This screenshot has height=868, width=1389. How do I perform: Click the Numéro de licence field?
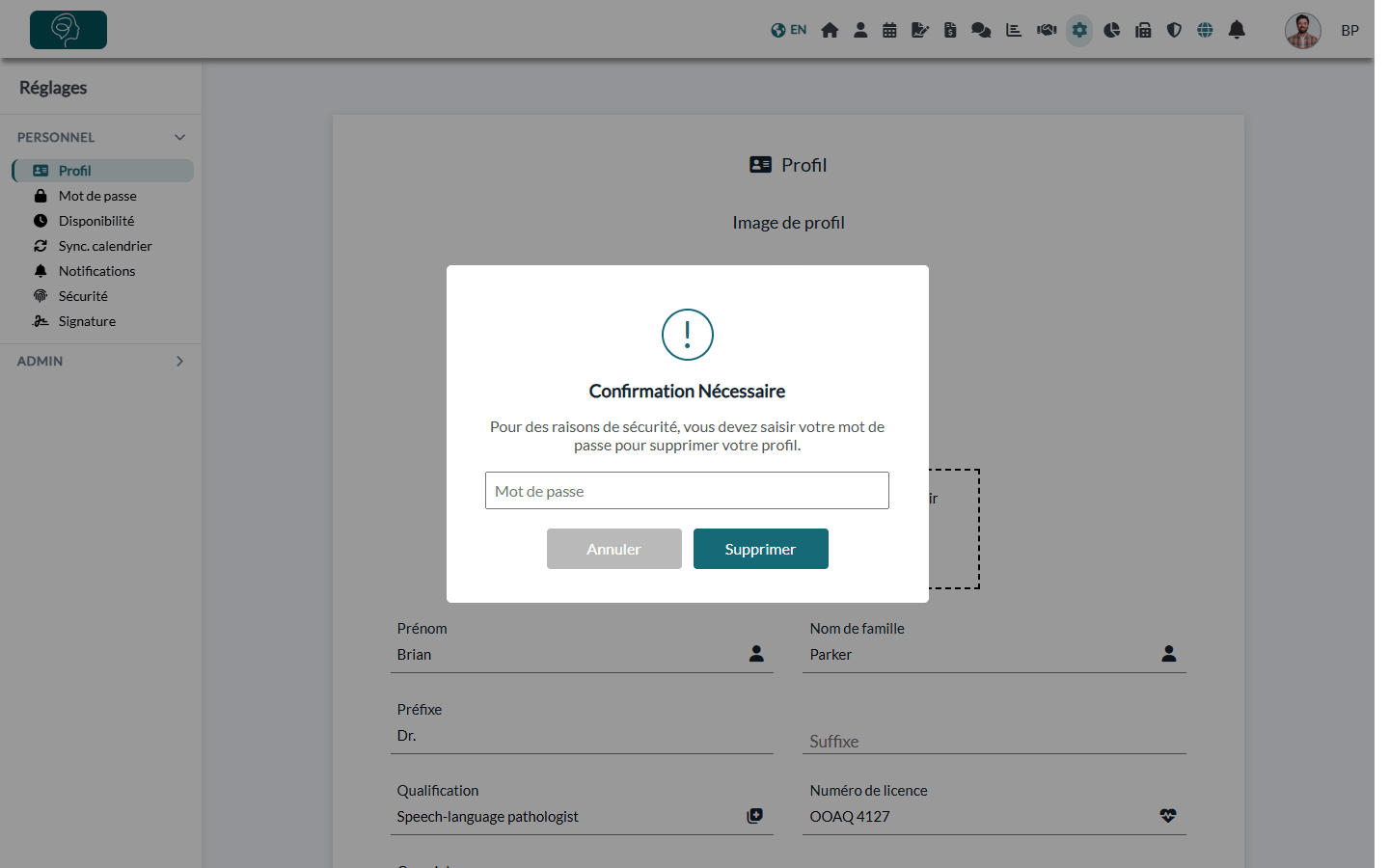click(994, 816)
